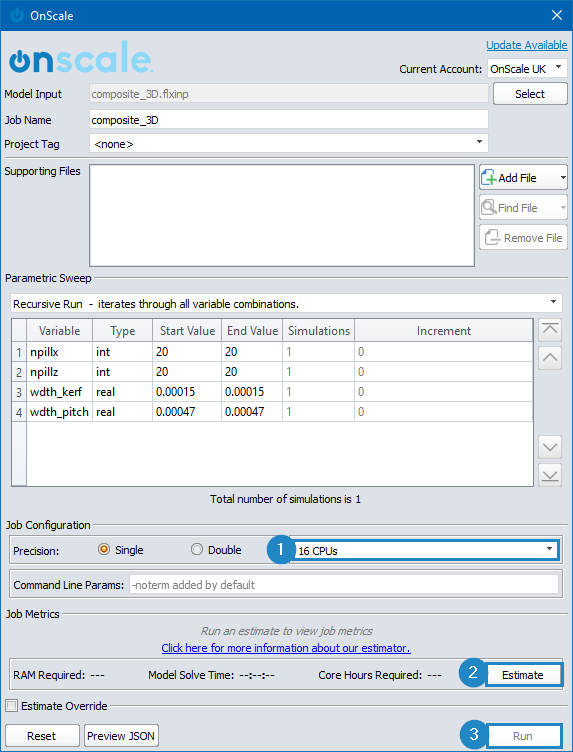Click the Add File button icon
573x752 pixels.
(x=489, y=178)
